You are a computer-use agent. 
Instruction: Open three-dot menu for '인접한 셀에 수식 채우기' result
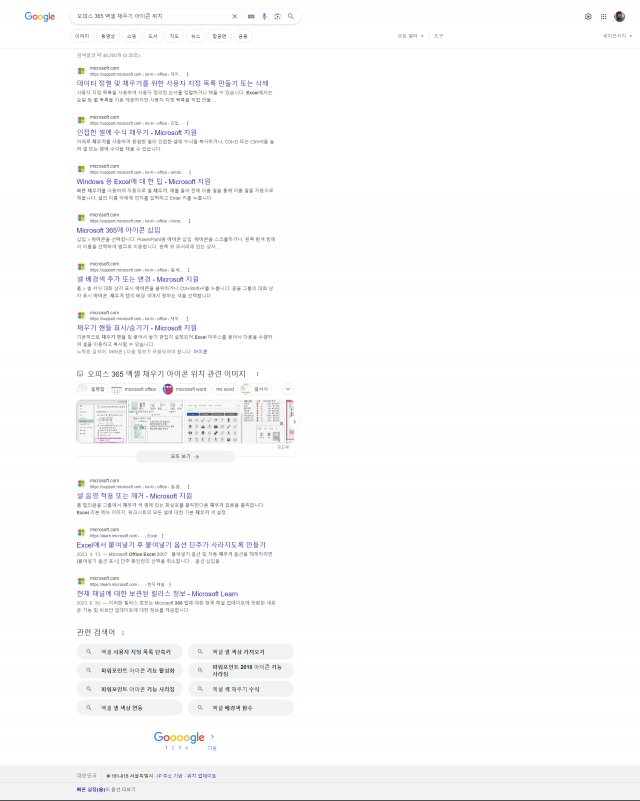187,123
